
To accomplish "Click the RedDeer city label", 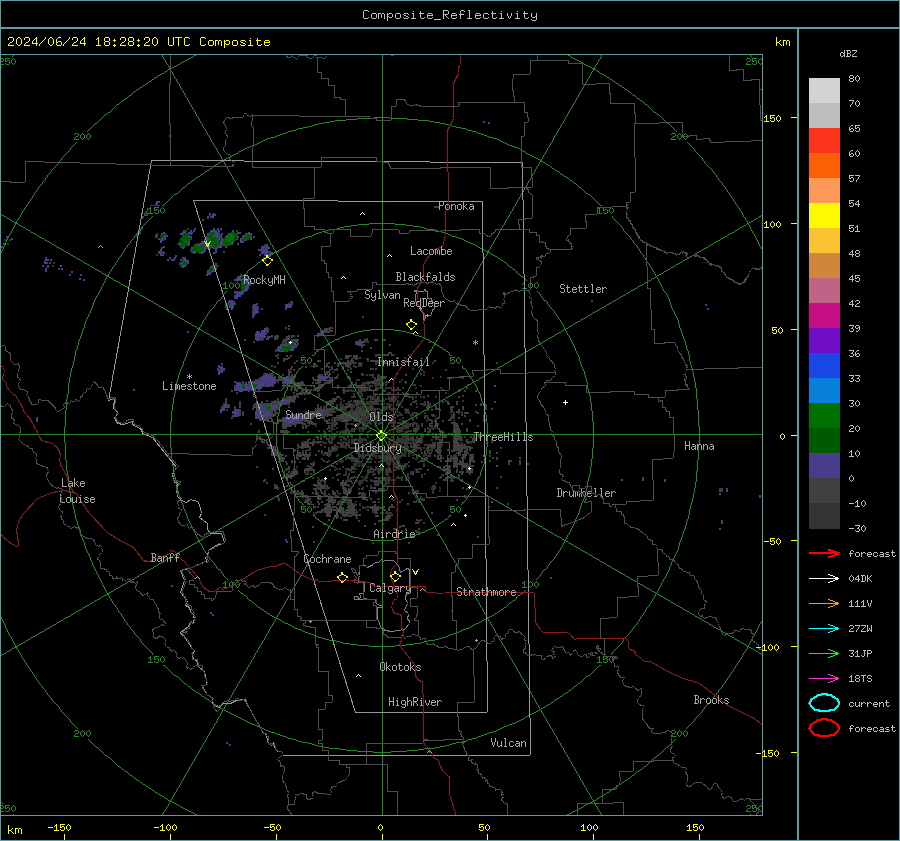I will [x=424, y=303].
